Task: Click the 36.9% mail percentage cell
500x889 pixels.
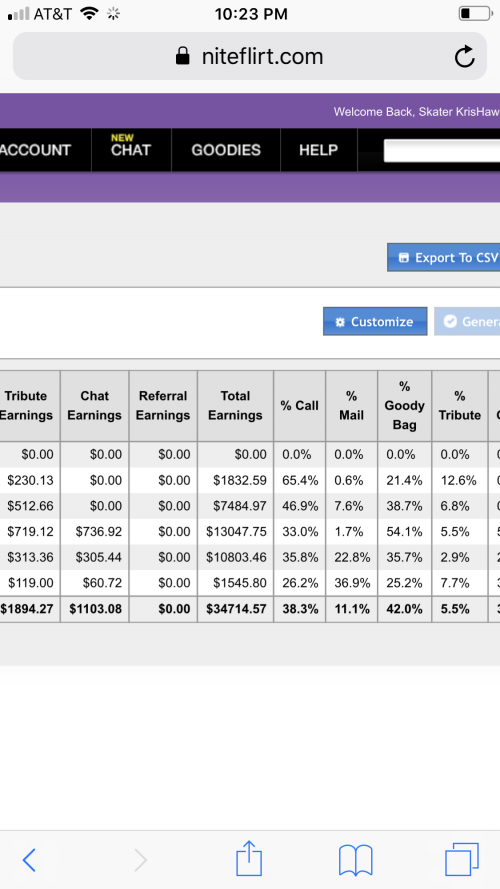Action: point(351,583)
